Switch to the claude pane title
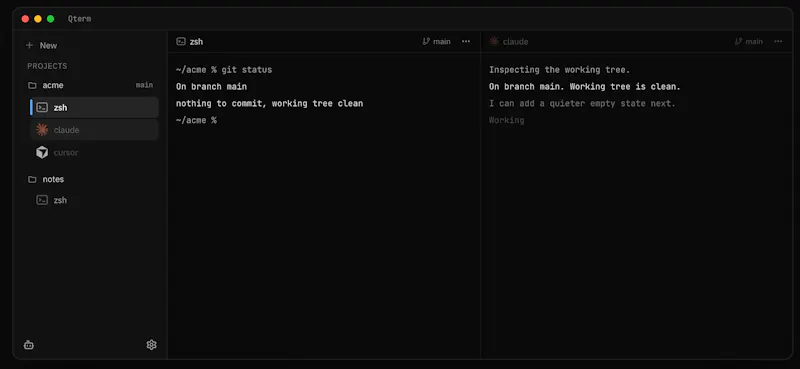 tap(515, 42)
